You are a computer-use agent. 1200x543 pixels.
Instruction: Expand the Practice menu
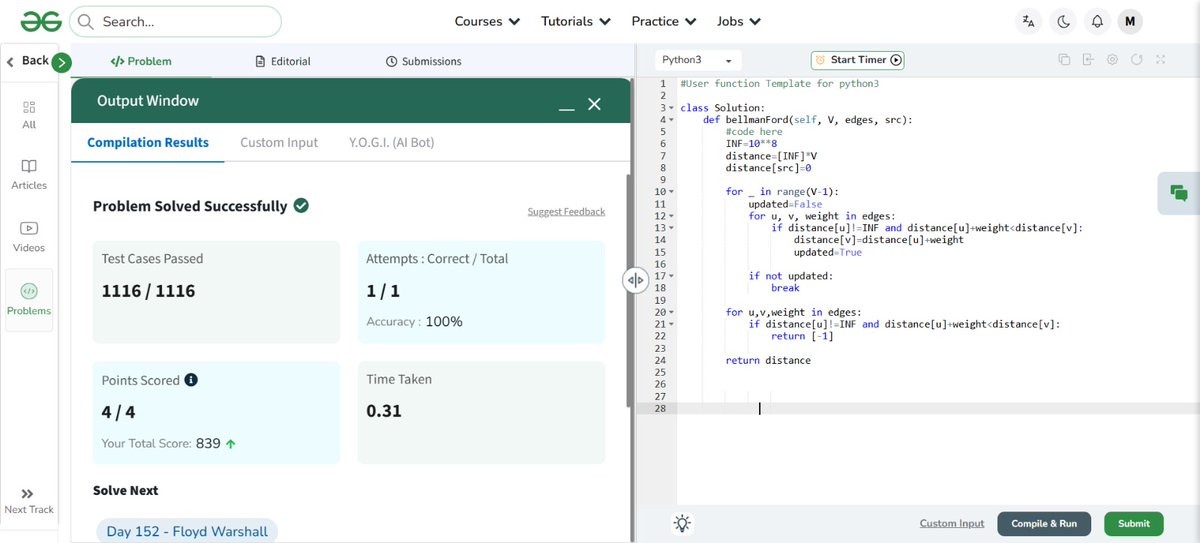pyautogui.click(x=664, y=21)
